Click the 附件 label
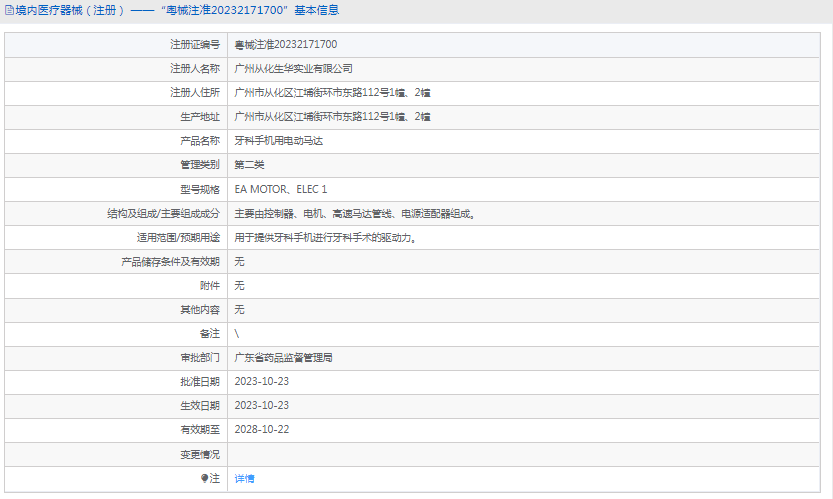 [209, 285]
